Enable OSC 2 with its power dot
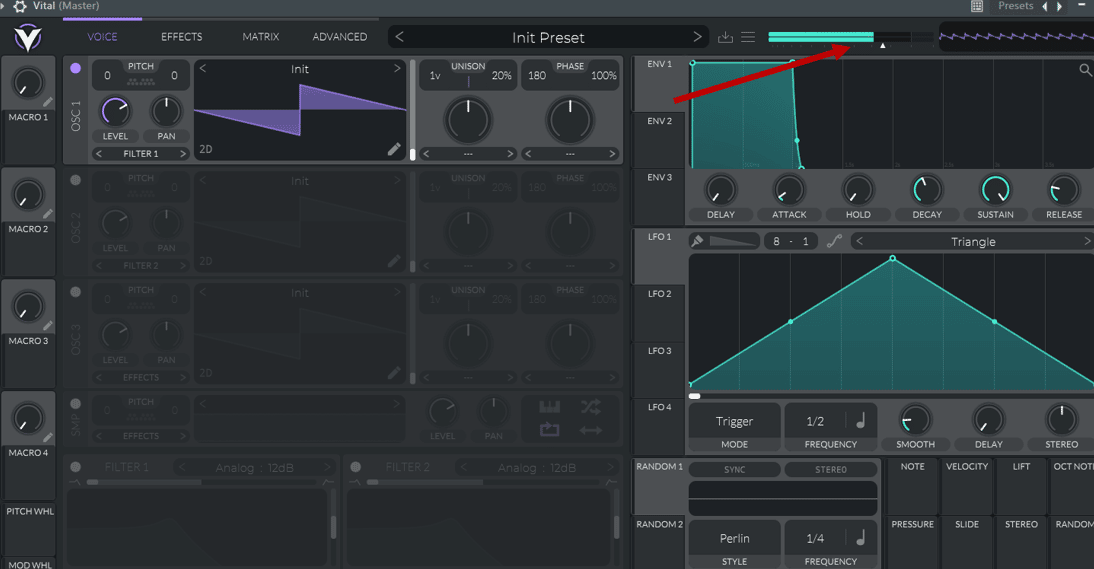This screenshot has width=1094, height=569. coord(75,180)
